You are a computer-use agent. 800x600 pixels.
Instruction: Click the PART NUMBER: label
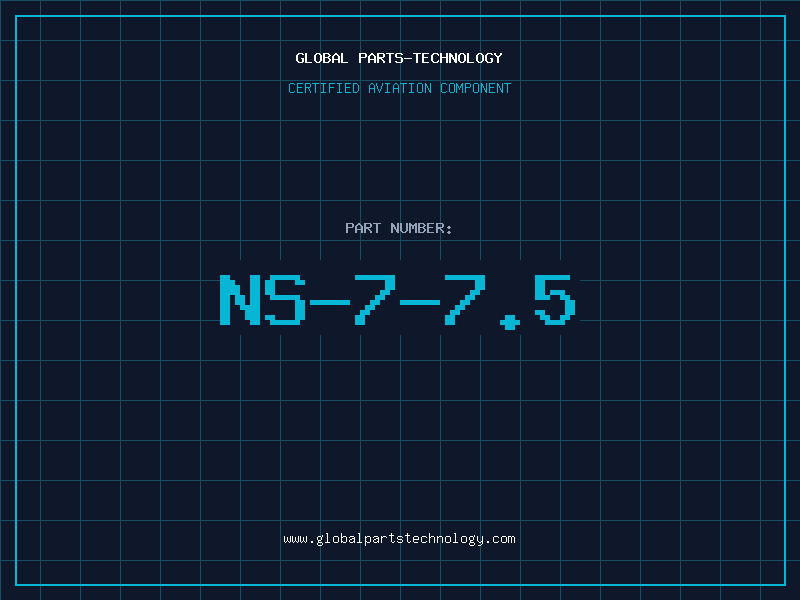[399, 228]
